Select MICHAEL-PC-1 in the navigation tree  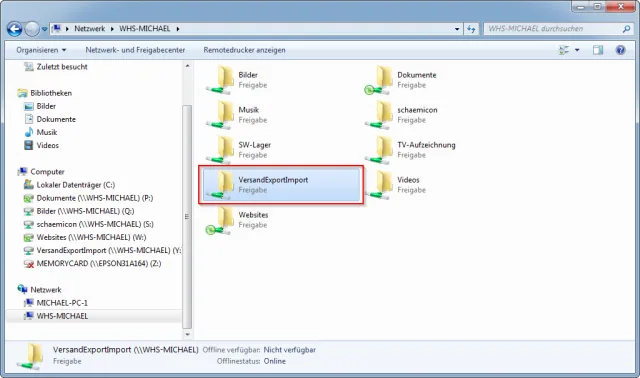point(62,303)
